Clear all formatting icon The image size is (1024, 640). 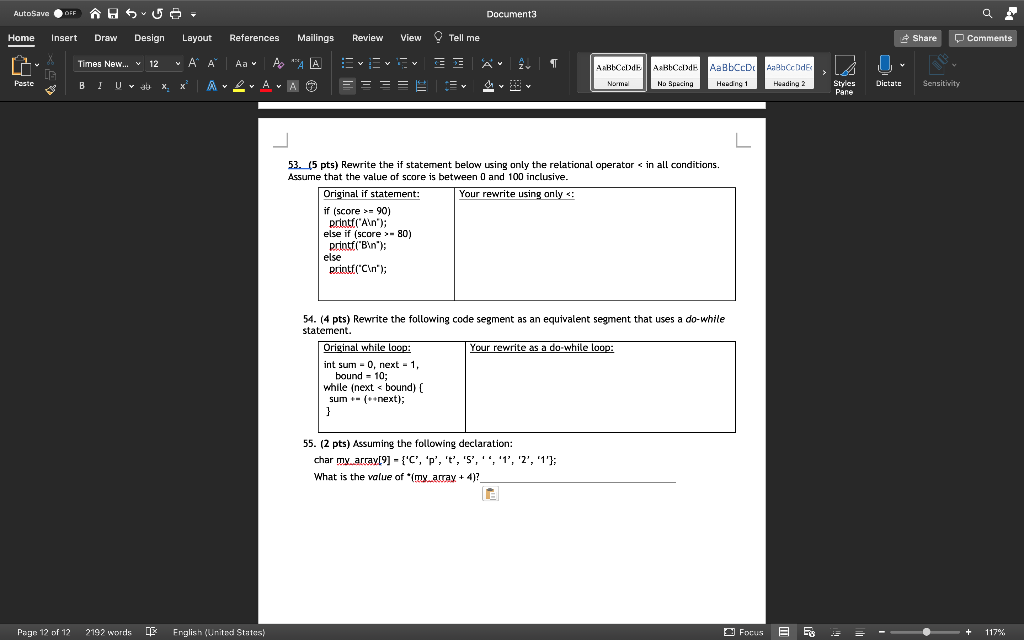coord(278,63)
